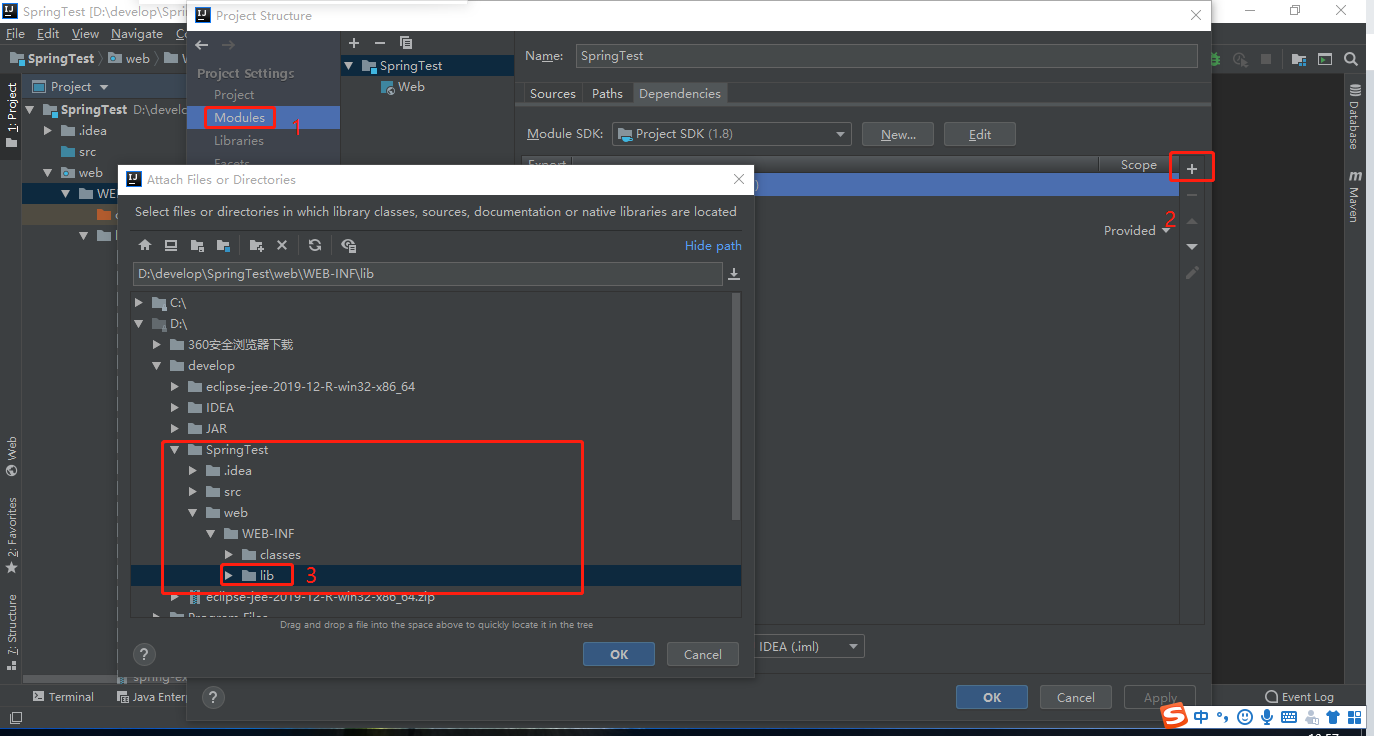
Task: Switch to the Paths tab
Action: pyautogui.click(x=607, y=93)
